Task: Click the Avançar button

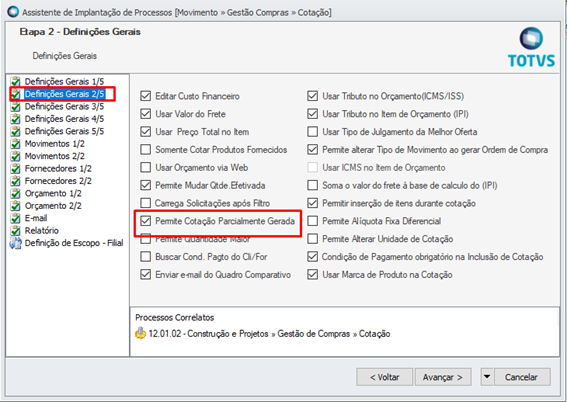Action: click(x=443, y=377)
